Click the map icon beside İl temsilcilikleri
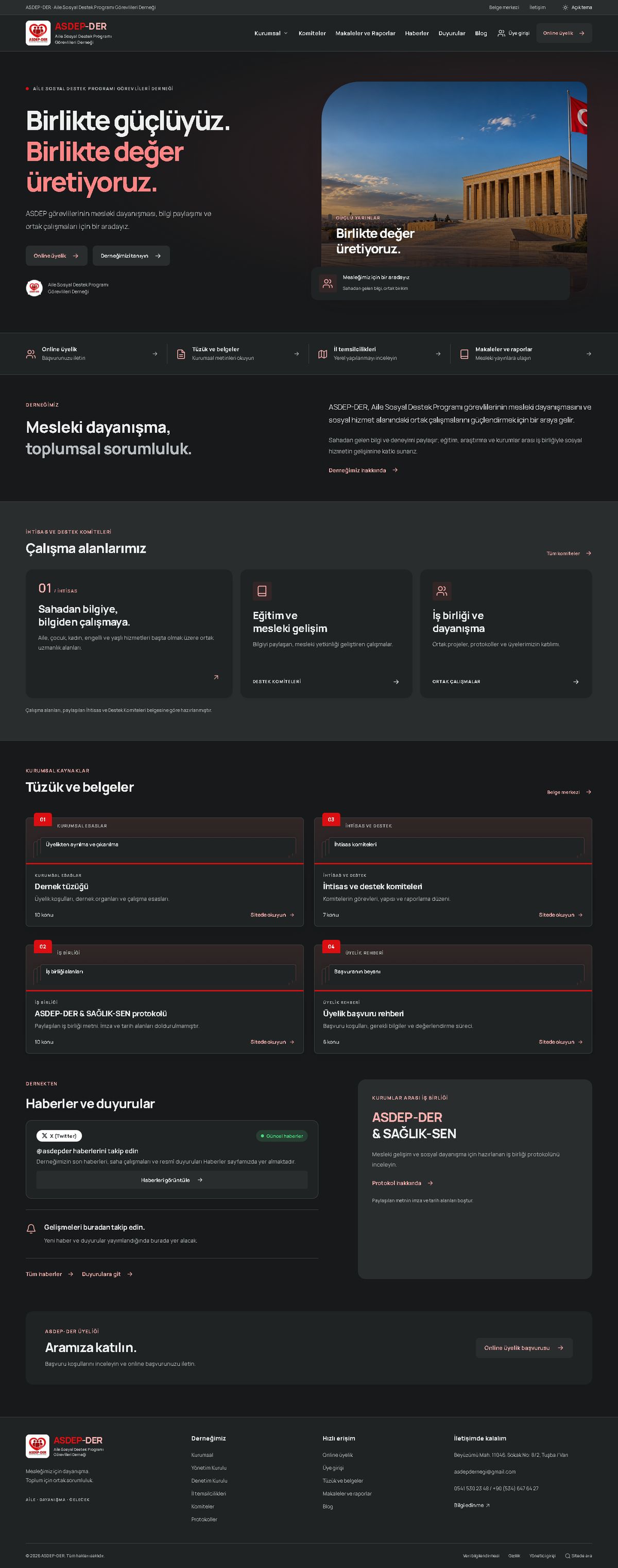Viewport: 618px width, 1568px height. tap(322, 353)
